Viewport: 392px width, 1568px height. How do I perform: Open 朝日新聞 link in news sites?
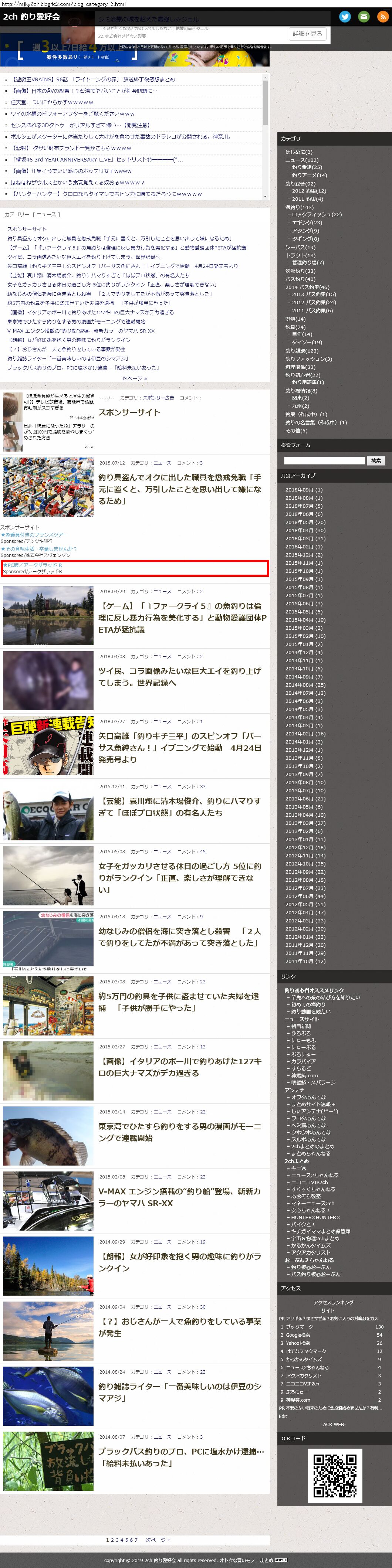click(x=301, y=1026)
